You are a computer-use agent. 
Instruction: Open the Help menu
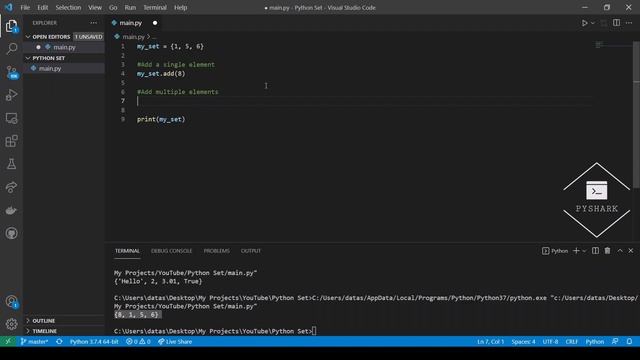click(x=180, y=7)
